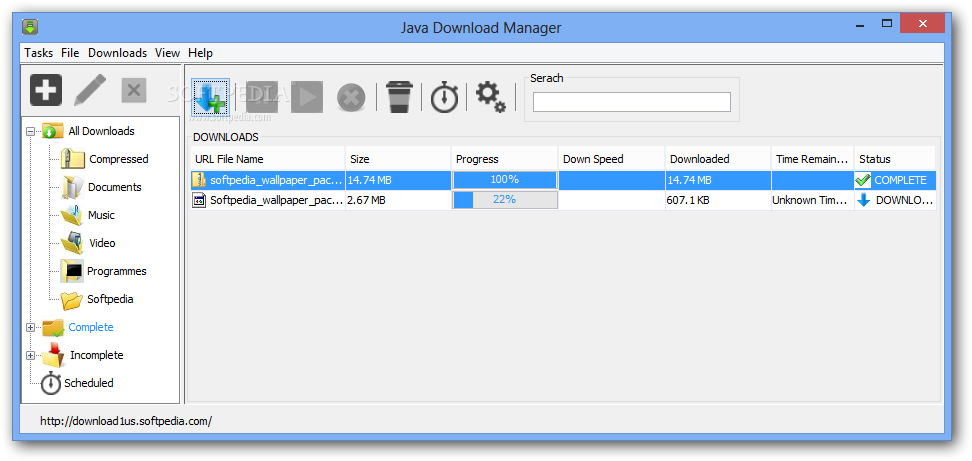Viewport: 972px width, 461px height.
Task: Select the Scheduled tree label
Action: [x=89, y=383]
